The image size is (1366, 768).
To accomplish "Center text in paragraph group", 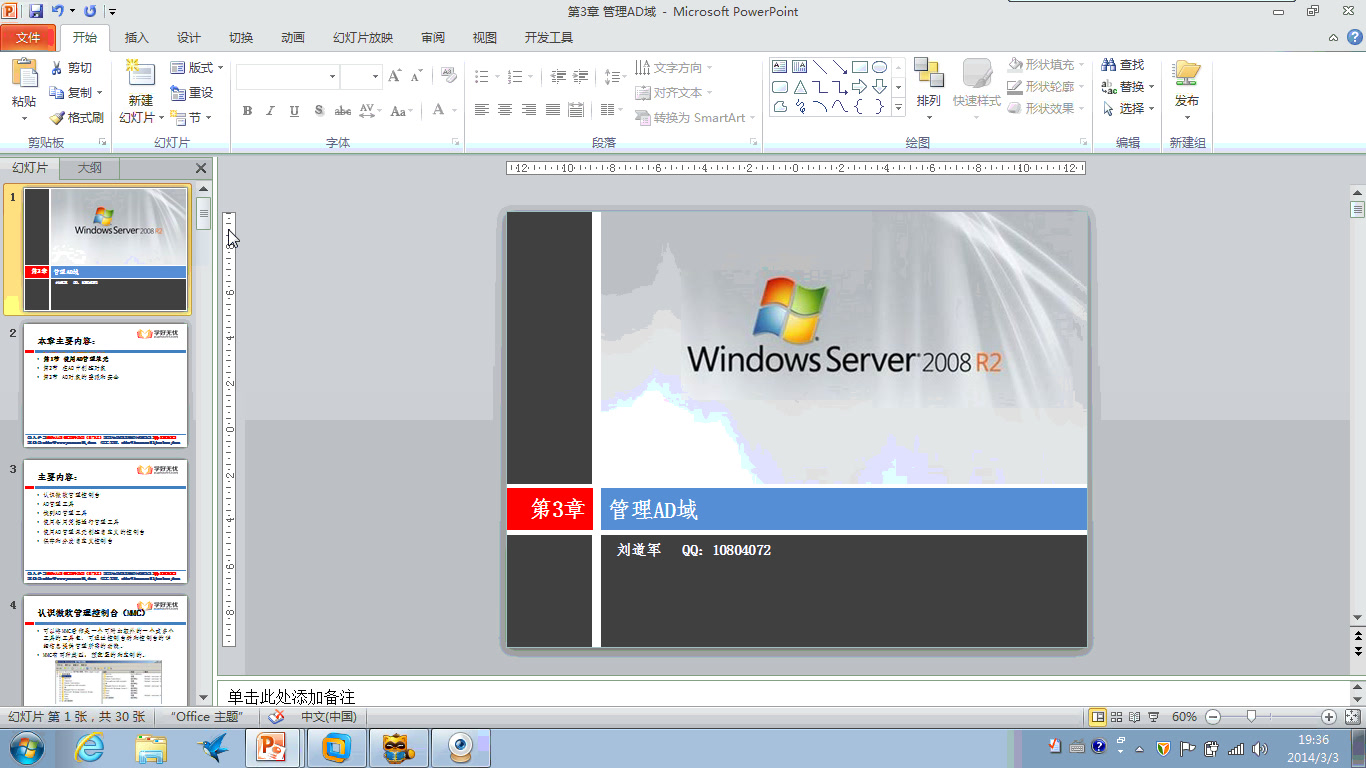I will tap(505, 110).
